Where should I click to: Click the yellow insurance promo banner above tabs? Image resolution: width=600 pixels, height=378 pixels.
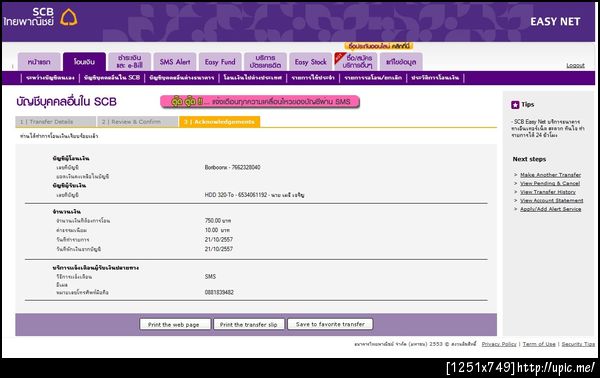click(379, 46)
